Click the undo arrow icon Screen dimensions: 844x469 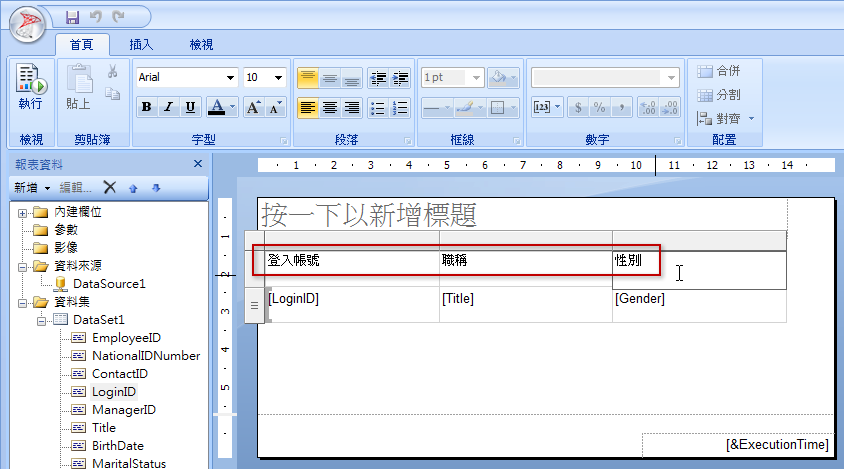pyautogui.click(x=96, y=17)
